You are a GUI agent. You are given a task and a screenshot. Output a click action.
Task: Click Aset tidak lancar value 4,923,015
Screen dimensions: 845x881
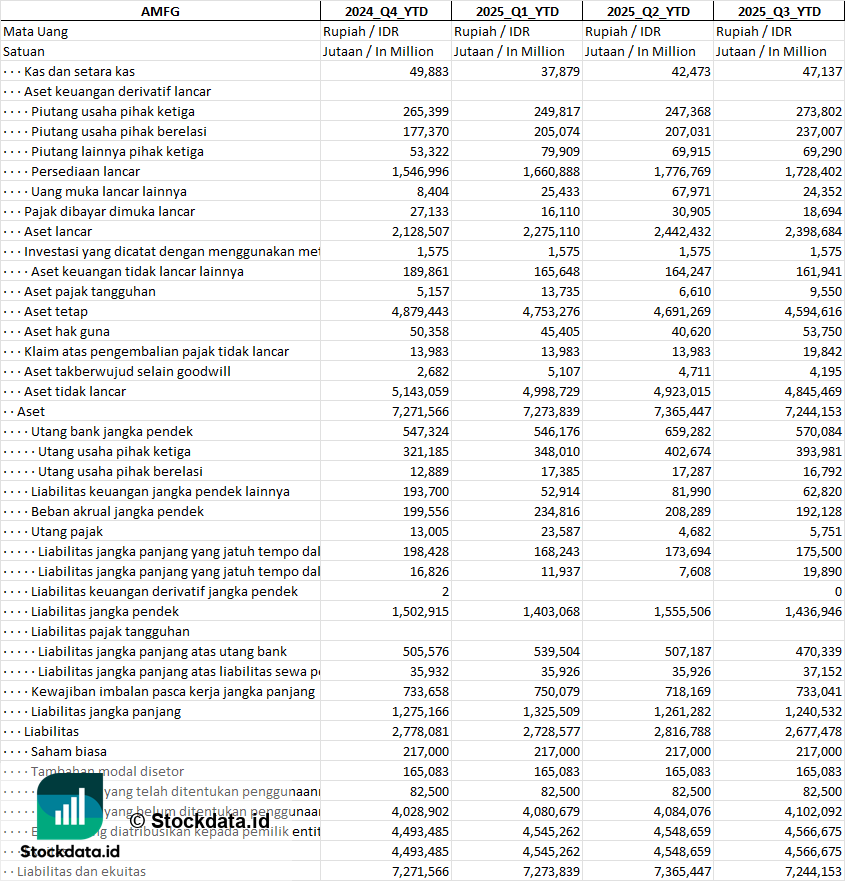click(683, 392)
